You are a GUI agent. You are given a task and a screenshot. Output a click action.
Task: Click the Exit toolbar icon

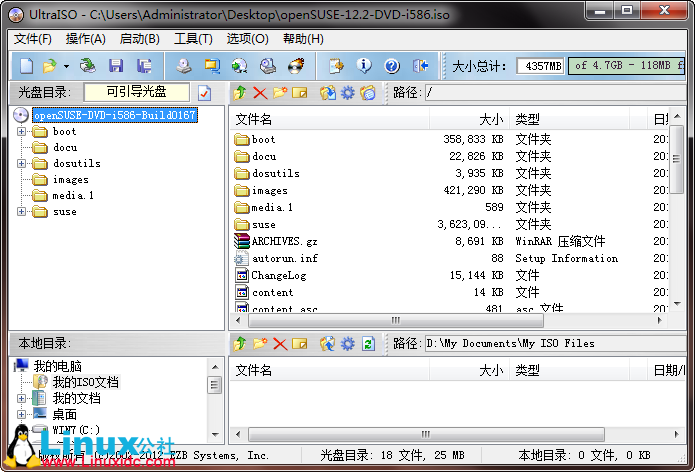420,66
